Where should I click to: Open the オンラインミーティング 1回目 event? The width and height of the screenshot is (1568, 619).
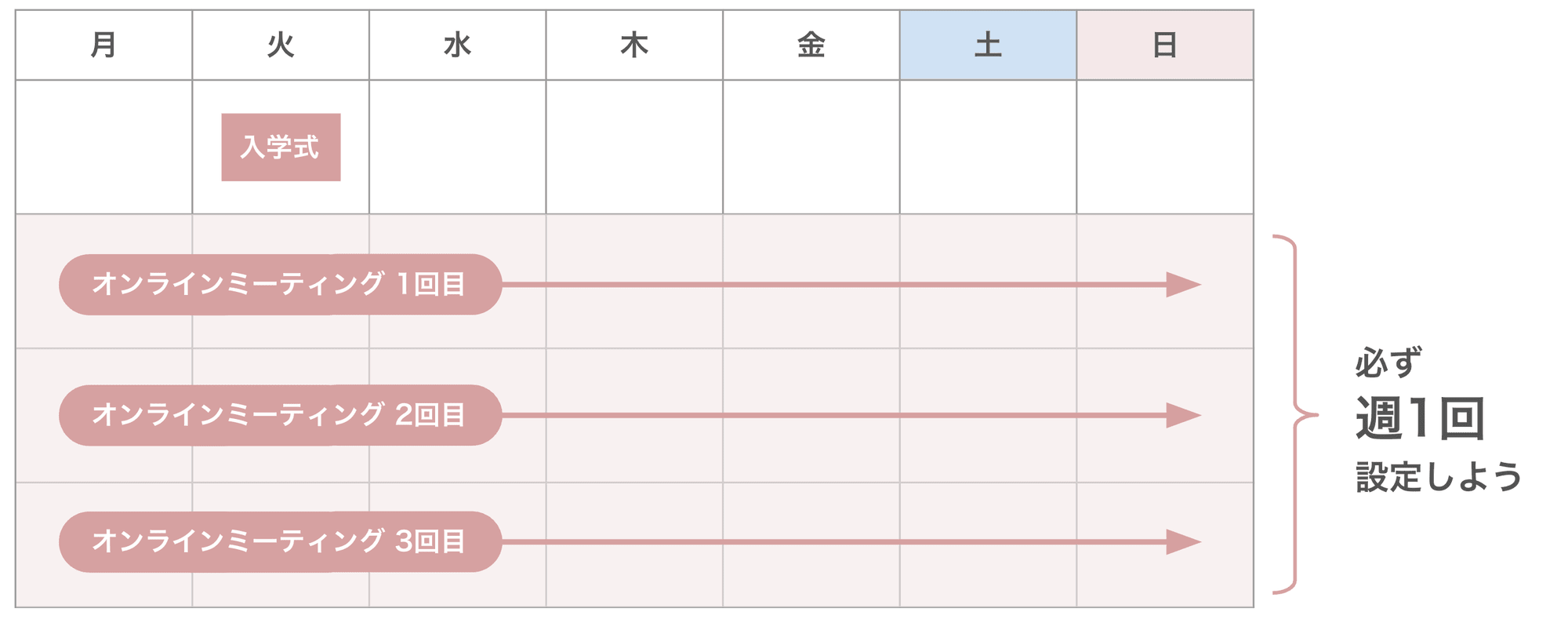[x=280, y=284]
